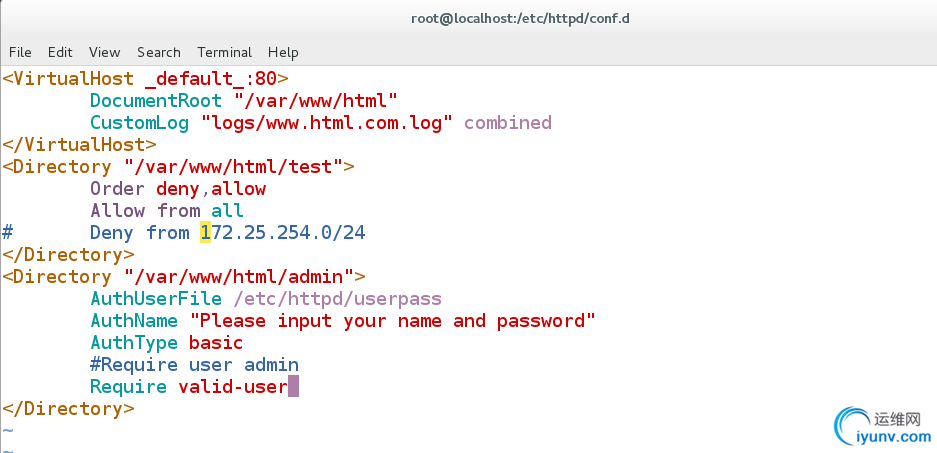
Task: Click the commented #Require user admin line
Action: coord(194,365)
